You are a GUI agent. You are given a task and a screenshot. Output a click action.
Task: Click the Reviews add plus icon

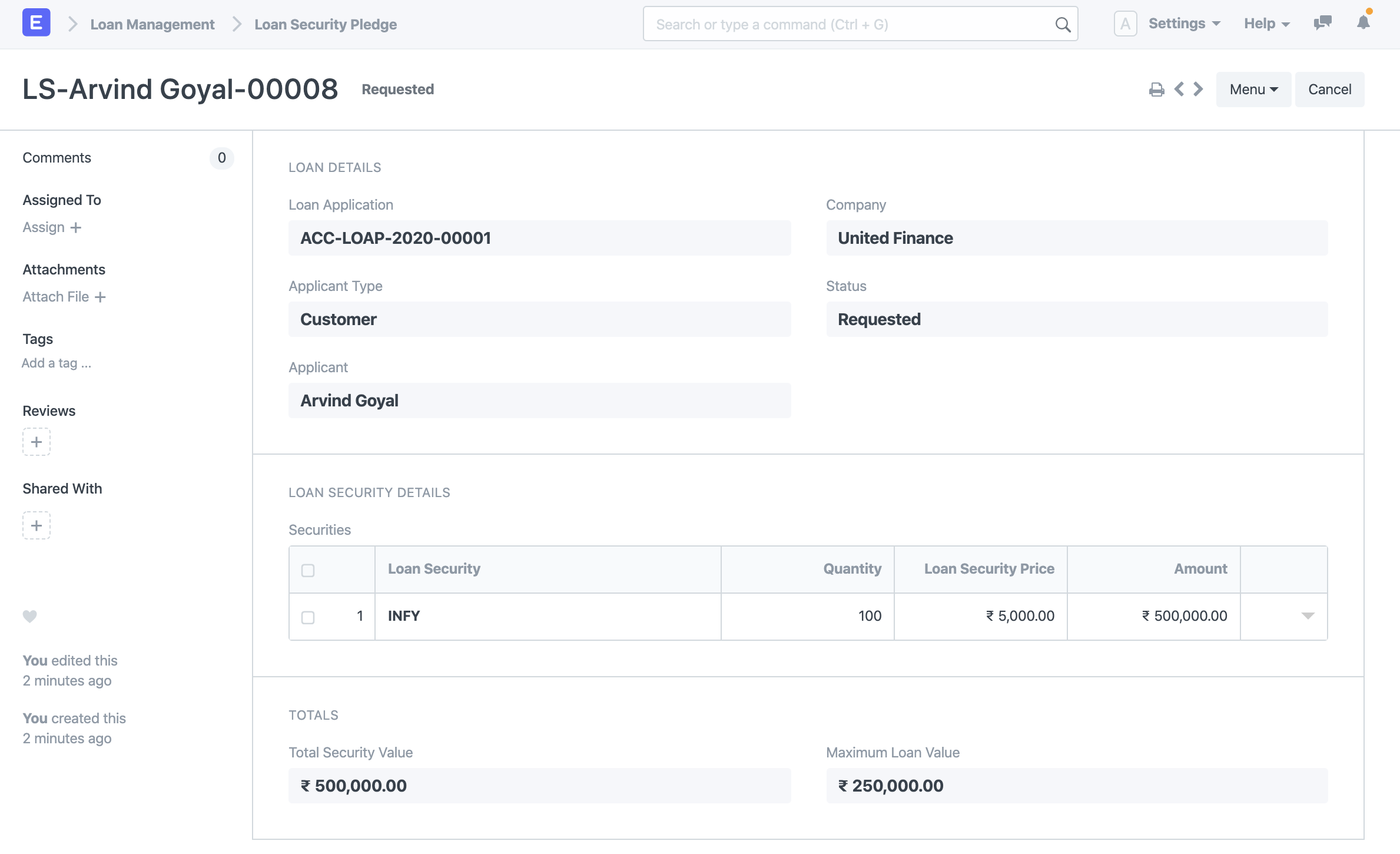click(36, 442)
